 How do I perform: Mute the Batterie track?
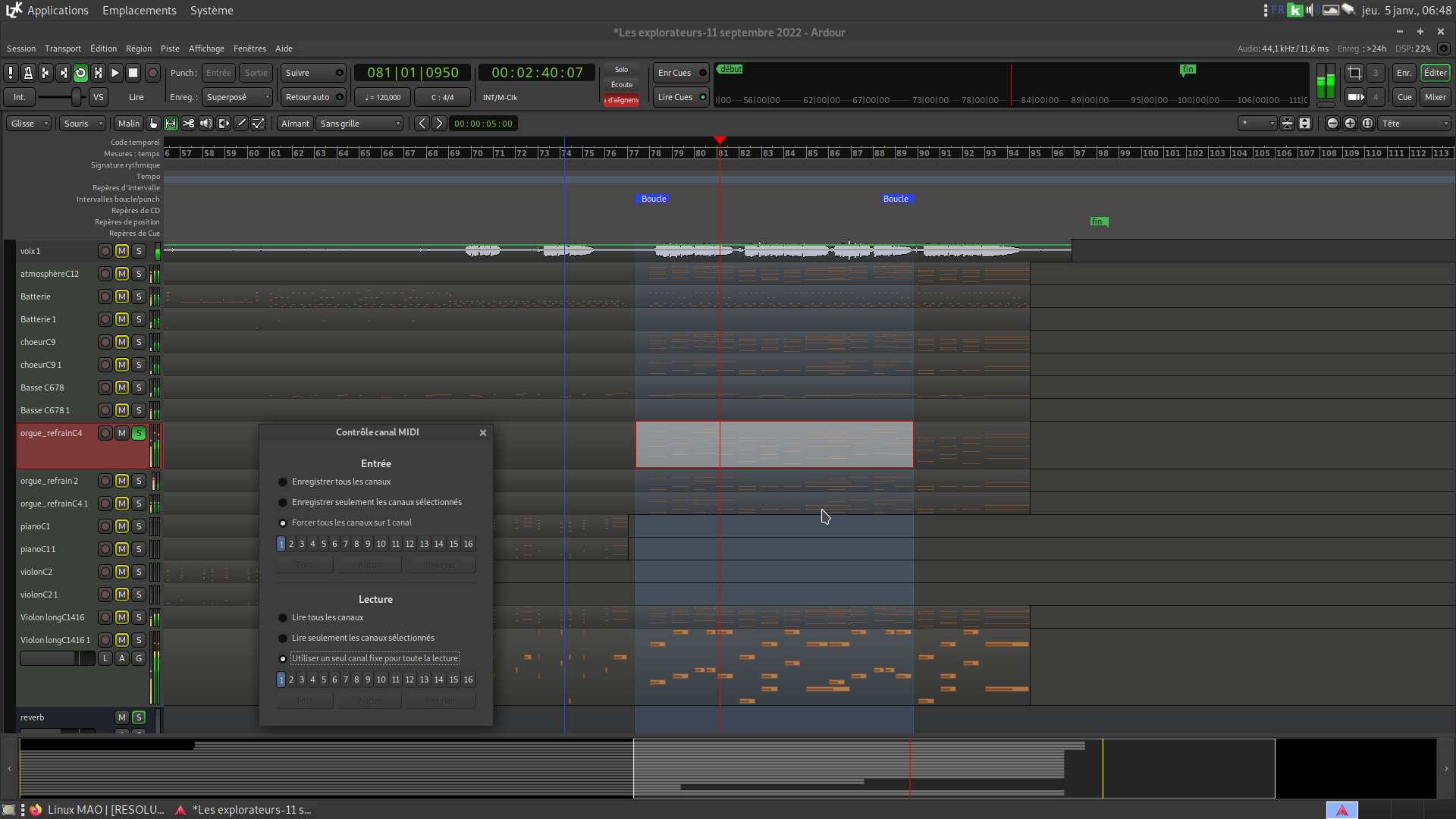point(122,297)
